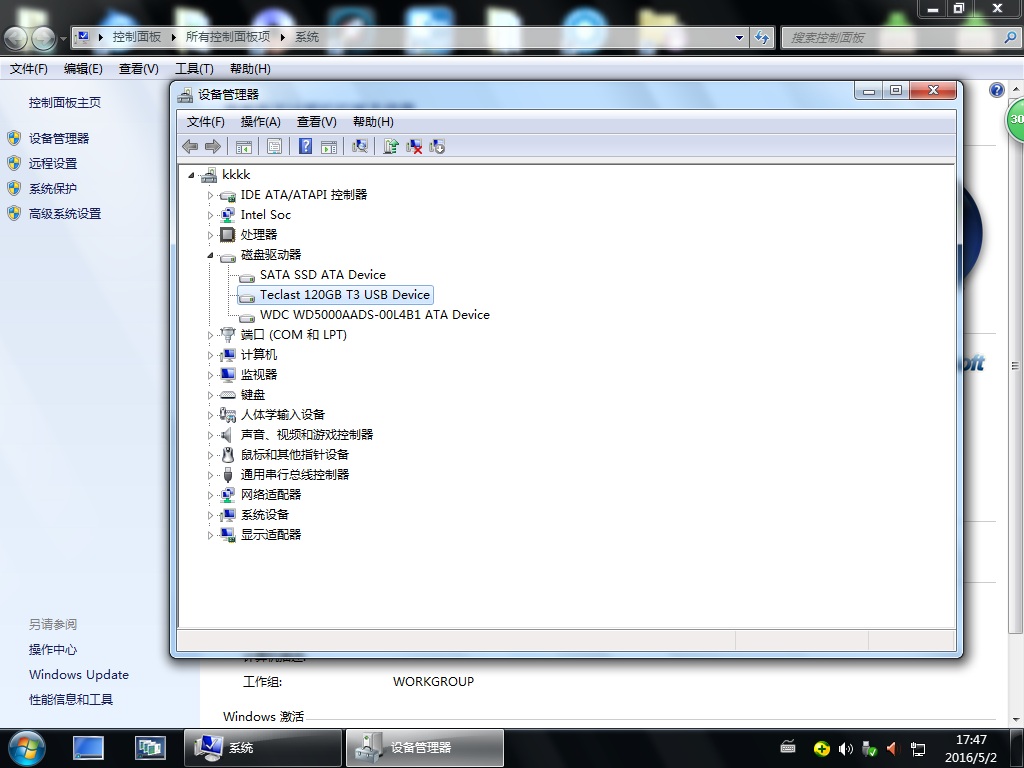Collapse the kkkk root computer node

(191, 175)
